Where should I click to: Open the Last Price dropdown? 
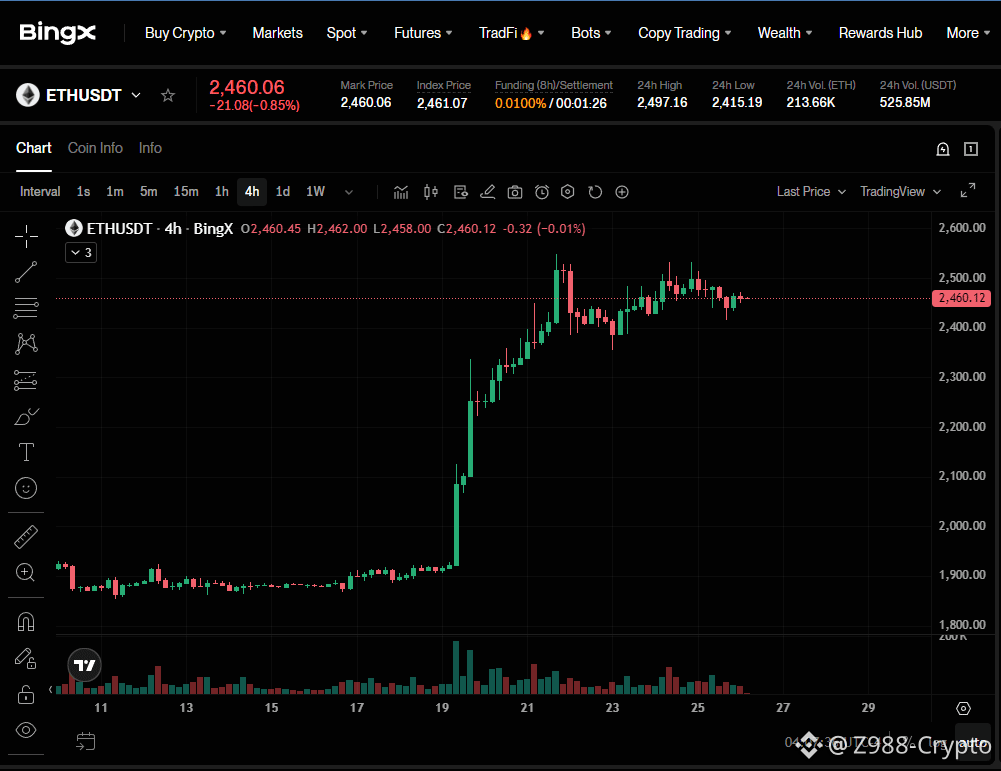click(811, 191)
